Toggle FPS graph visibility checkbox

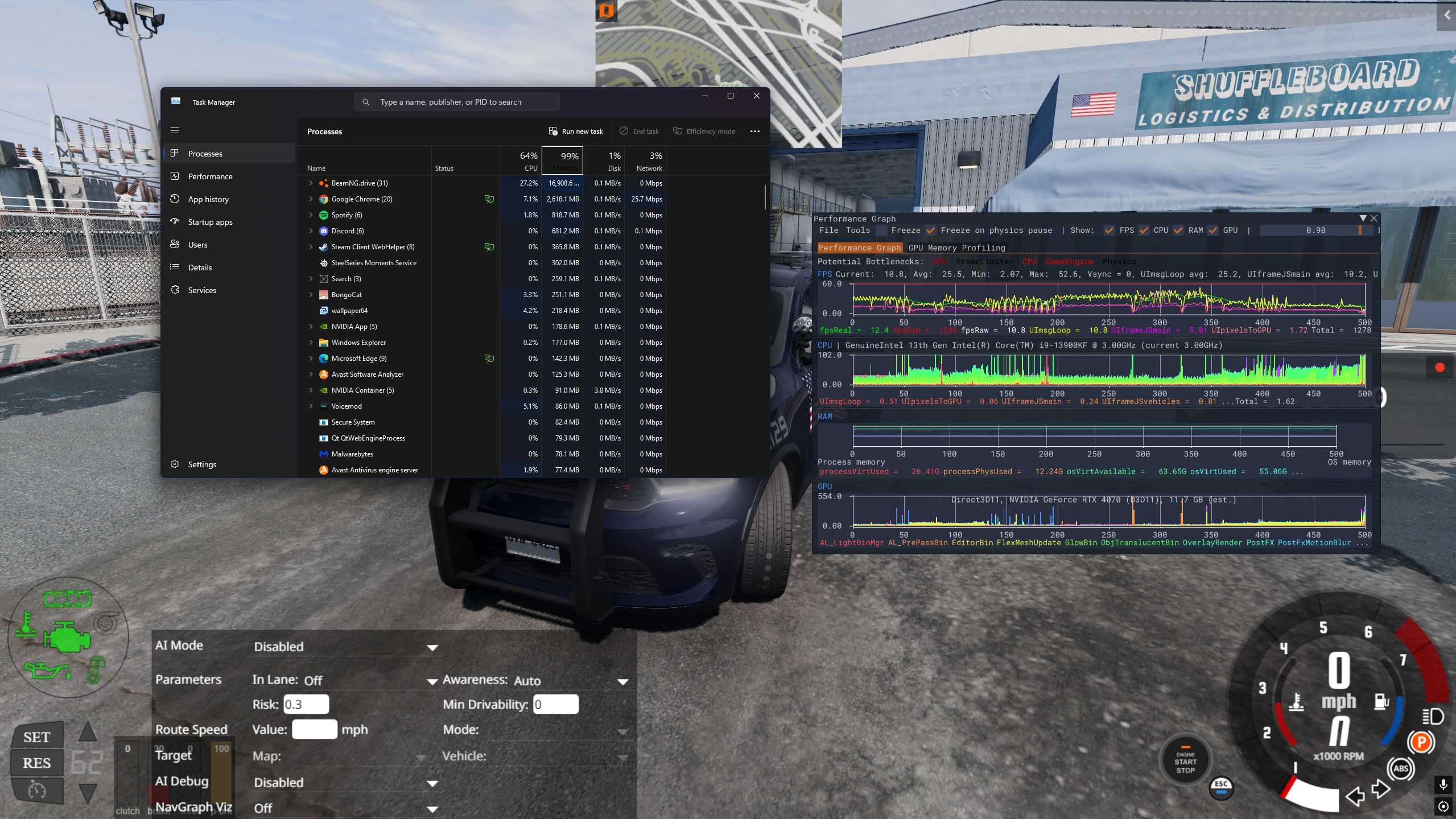pyautogui.click(x=1109, y=231)
